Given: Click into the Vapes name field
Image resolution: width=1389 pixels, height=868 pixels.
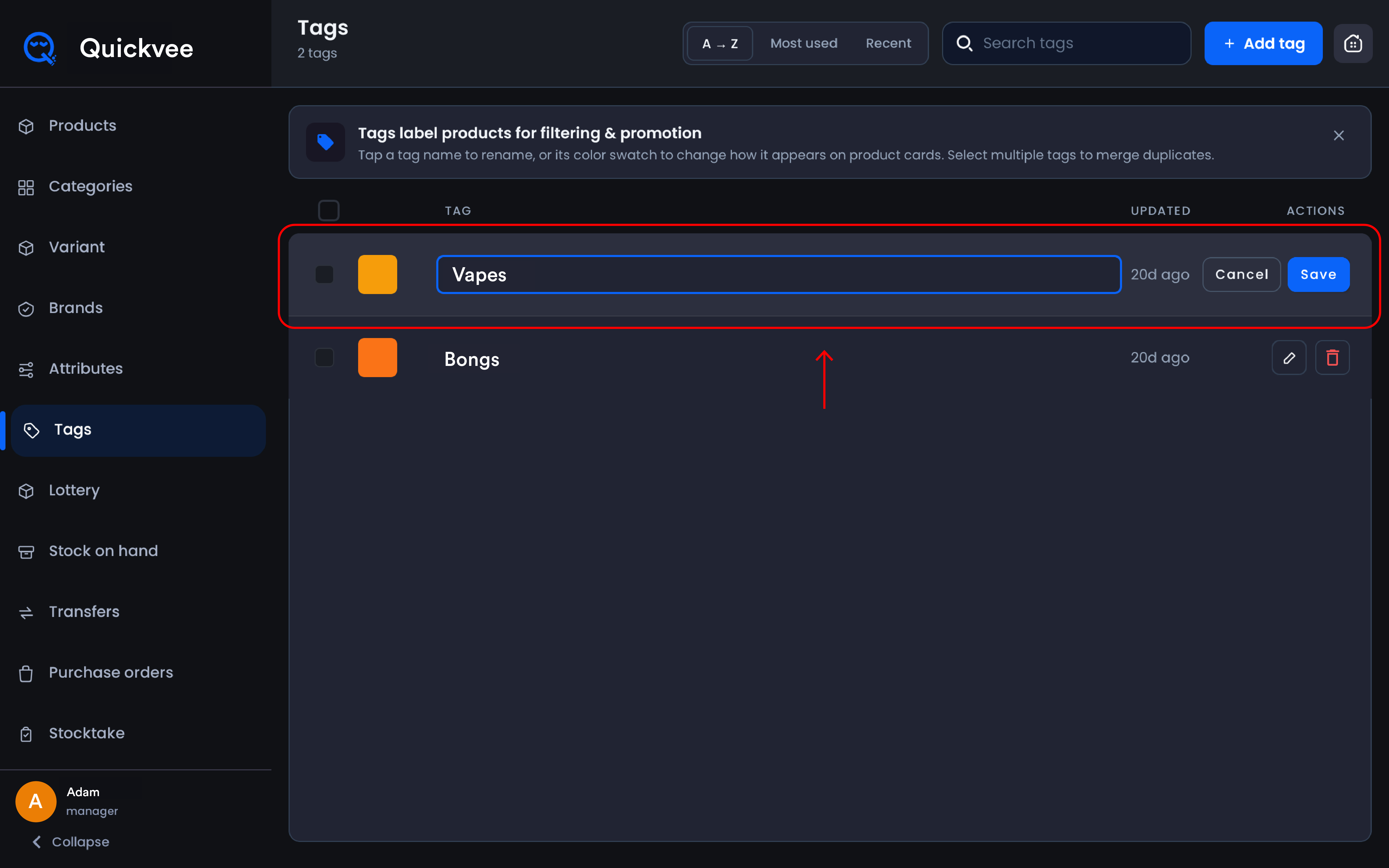Looking at the screenshot, I should point(778,274).
